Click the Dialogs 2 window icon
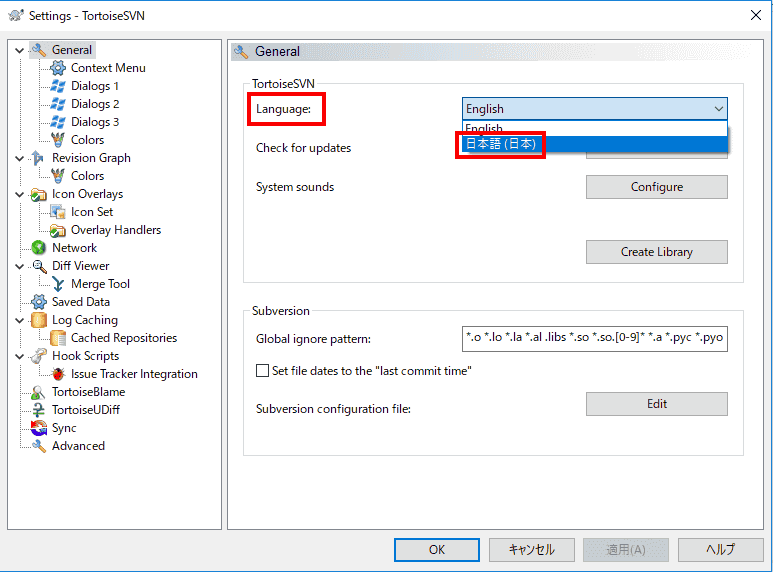Viewport: 773px width, 572px height. coord(58,104)
